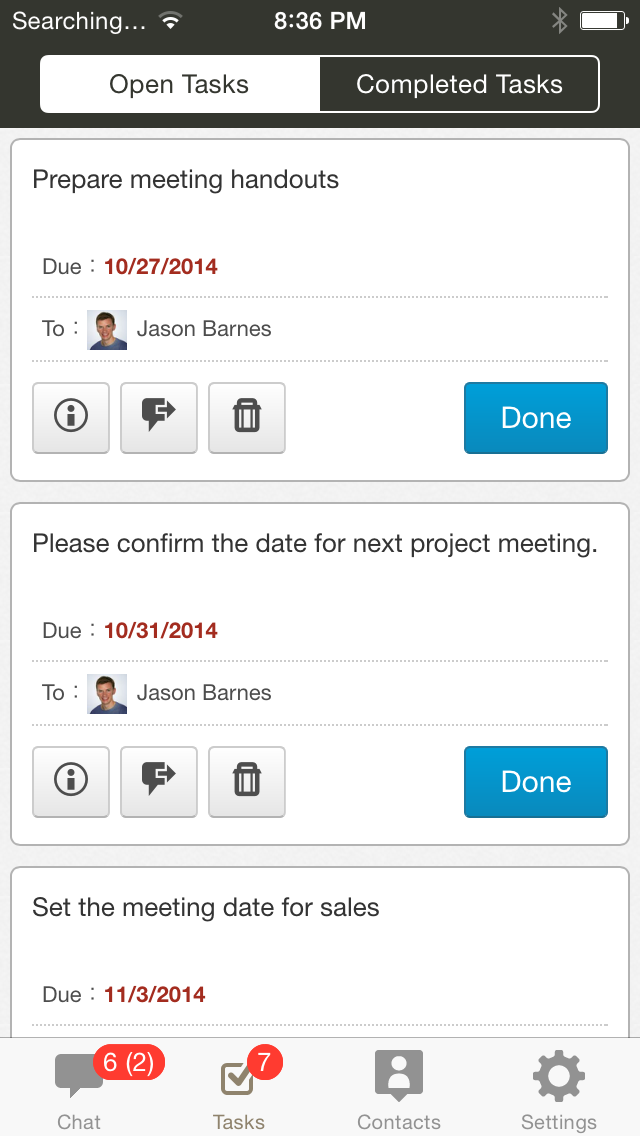Image resolution: width=640 pixels, height=1136 pixels.
Task: Open Settings gear in bottom bar
Action: click(x=558, y=1090)
